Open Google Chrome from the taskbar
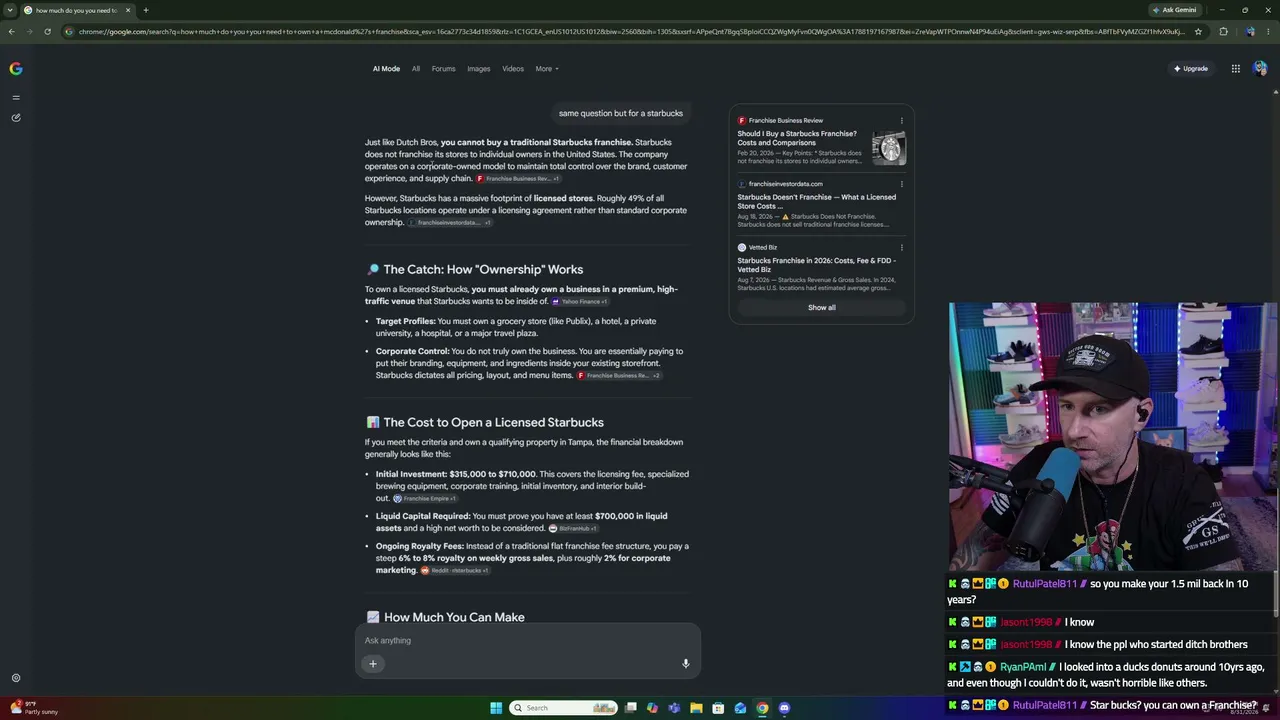This screenshot has height=720, width=1280. [x=762, y=708]
